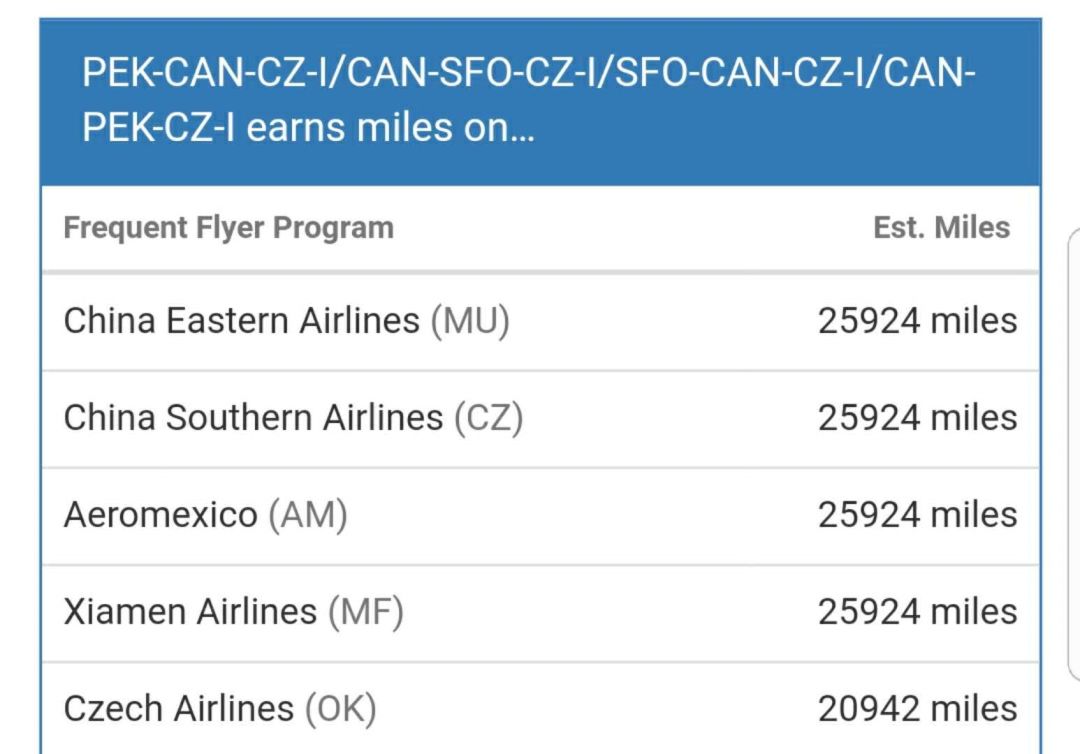Viewport: 1080px width, 754px height.
Task: Click the truncated 'earns miles on…' text
Action: [x=391, y=129]
